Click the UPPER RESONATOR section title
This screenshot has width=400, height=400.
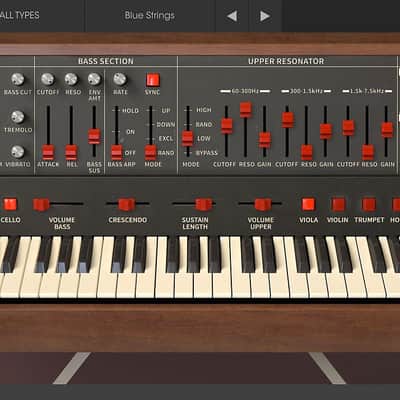286,61
